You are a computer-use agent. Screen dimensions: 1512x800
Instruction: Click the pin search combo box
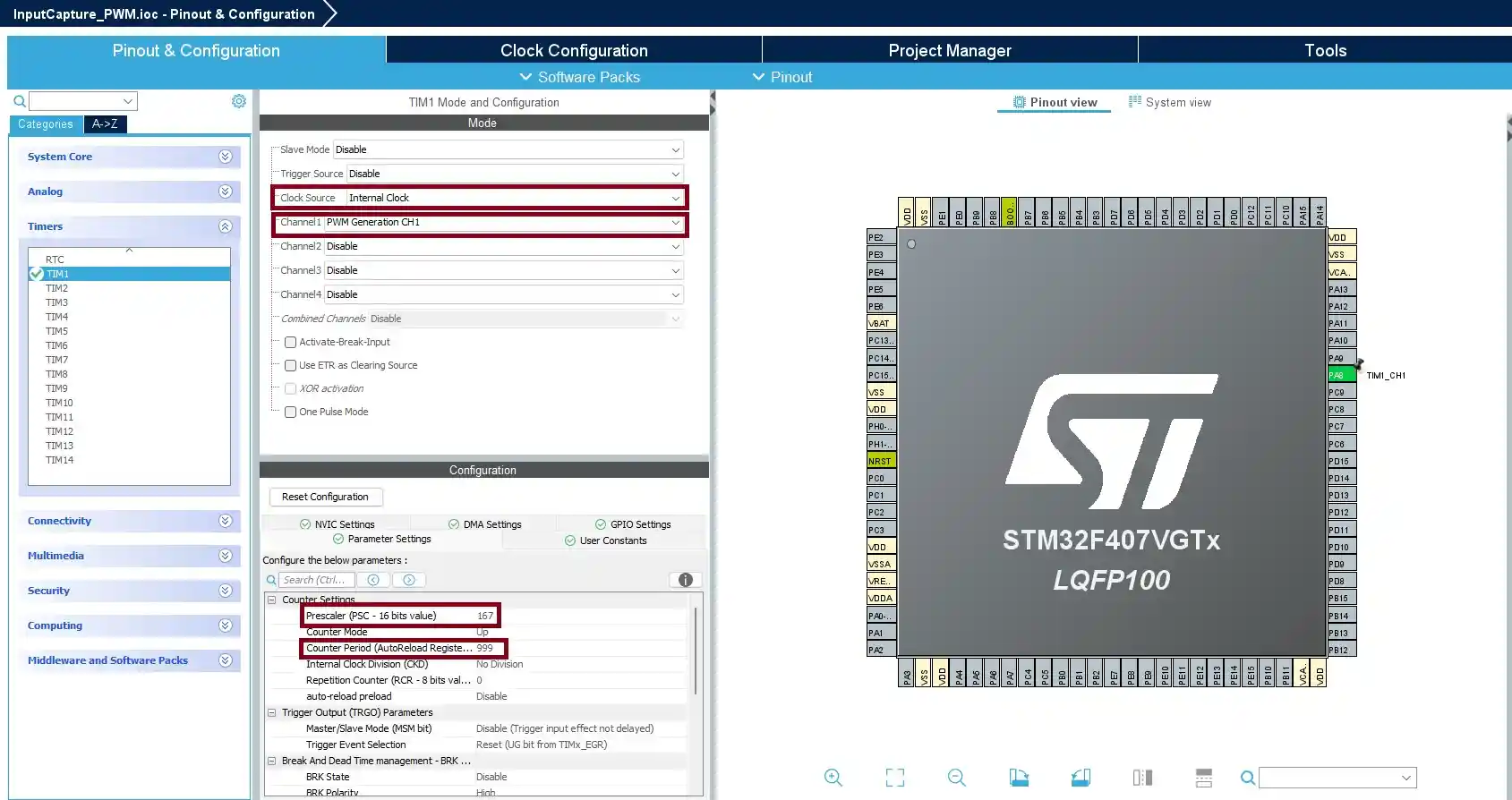(1337, 778)
